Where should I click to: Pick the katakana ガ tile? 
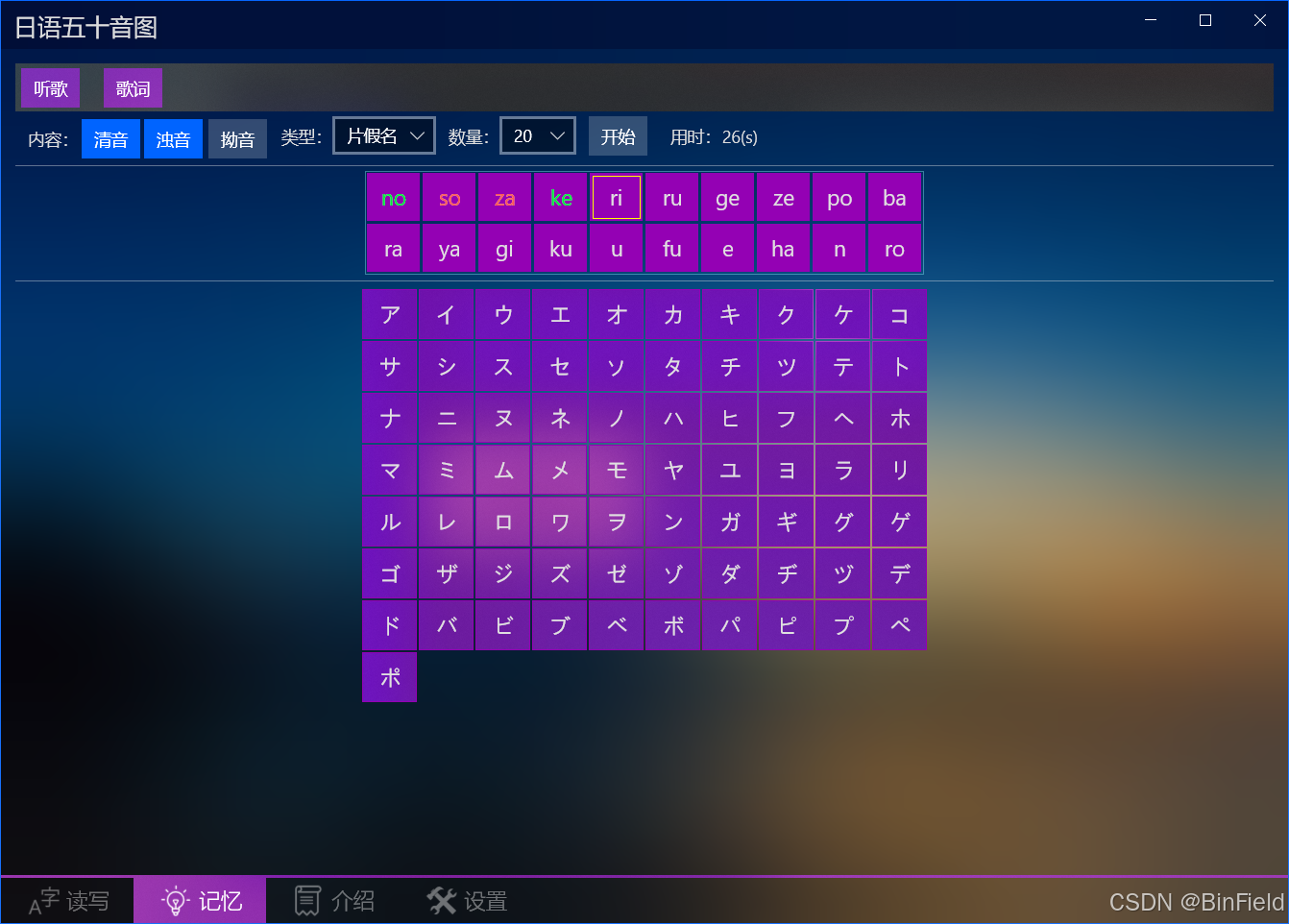730,522
